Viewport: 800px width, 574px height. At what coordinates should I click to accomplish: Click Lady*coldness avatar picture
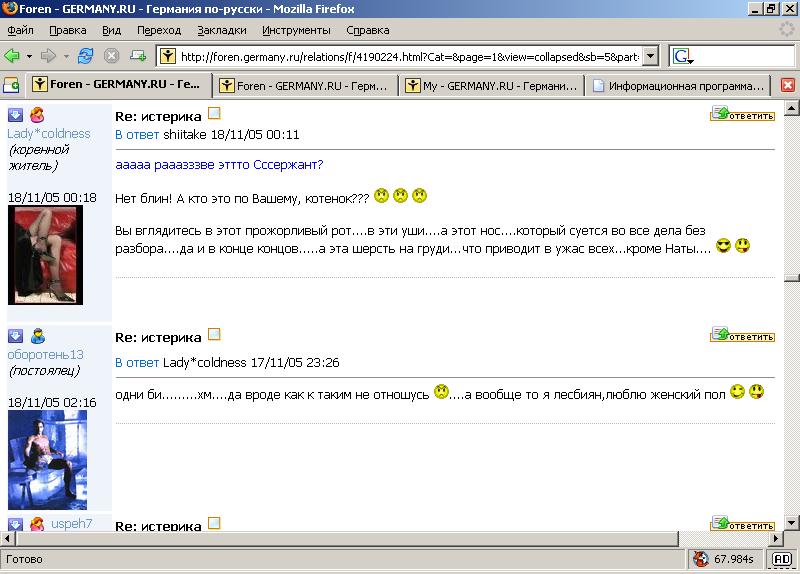45,255
